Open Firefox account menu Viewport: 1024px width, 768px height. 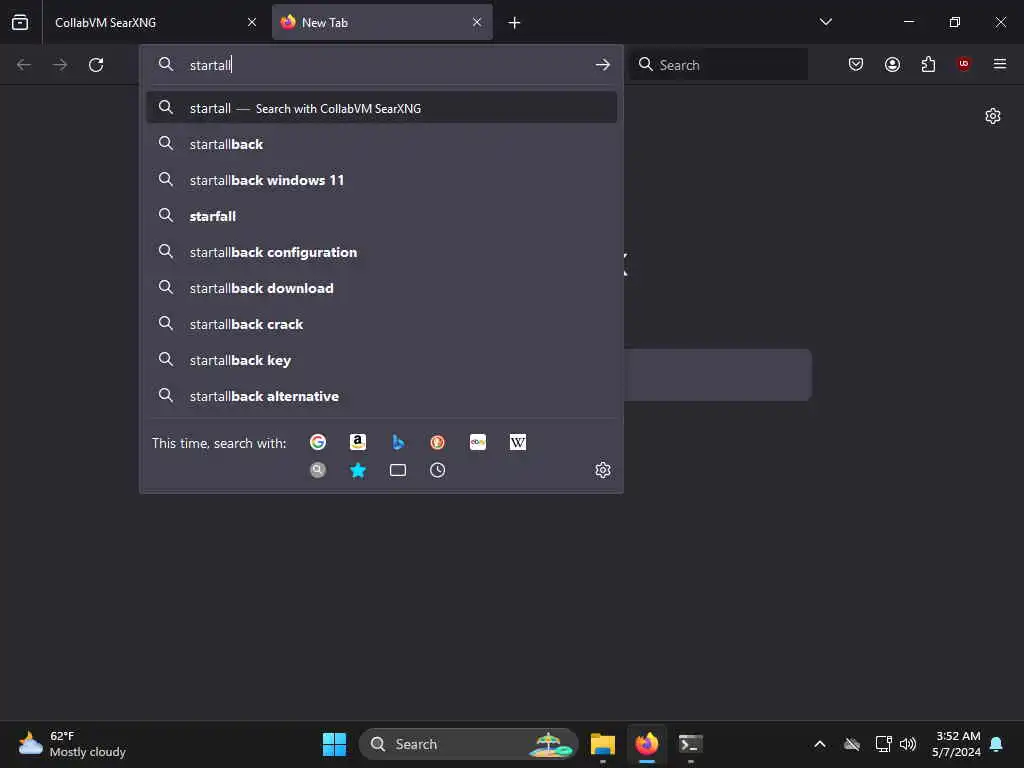[892, 64]
